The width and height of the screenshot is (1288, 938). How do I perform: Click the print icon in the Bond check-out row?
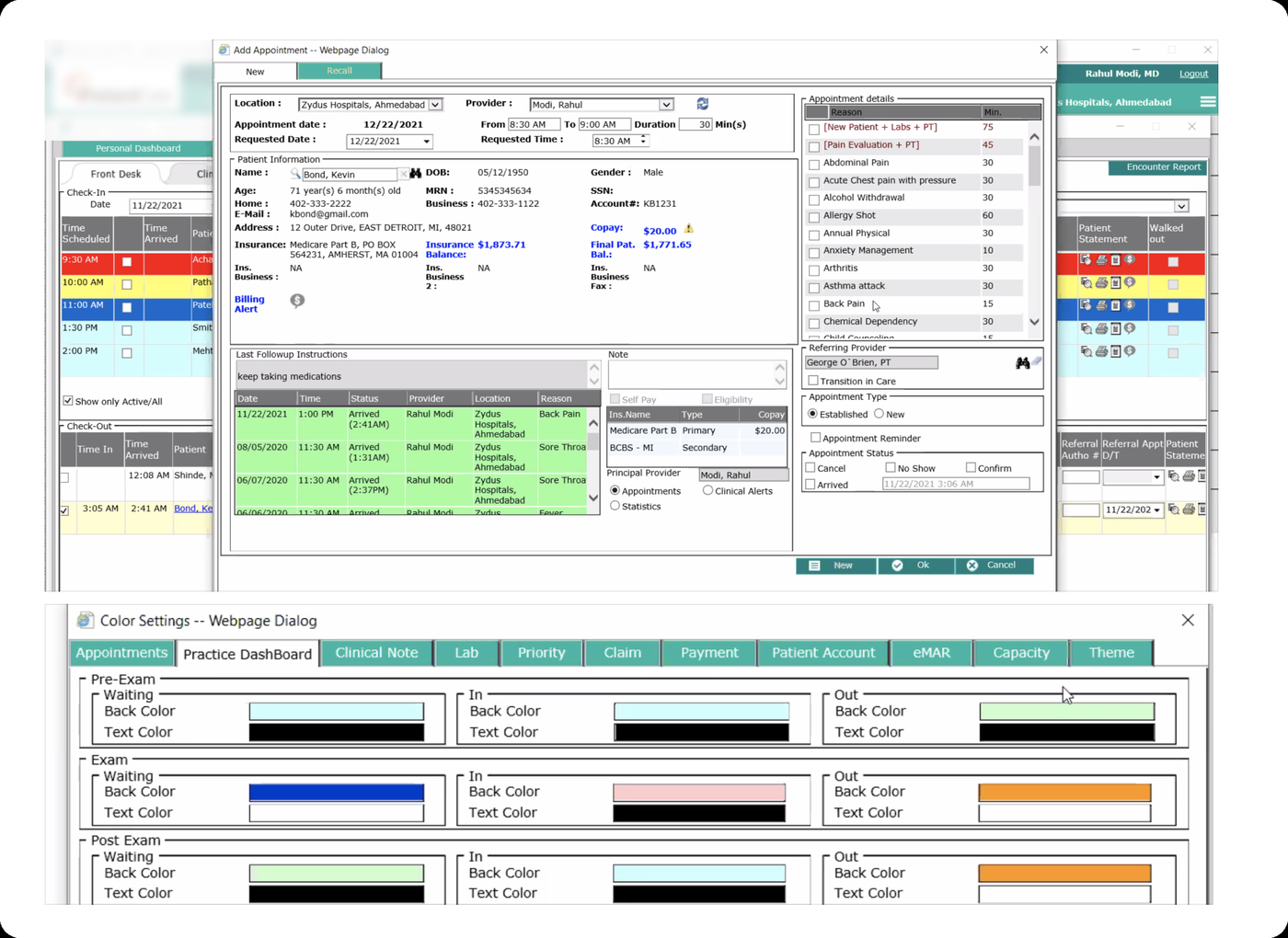(1189, 509)
